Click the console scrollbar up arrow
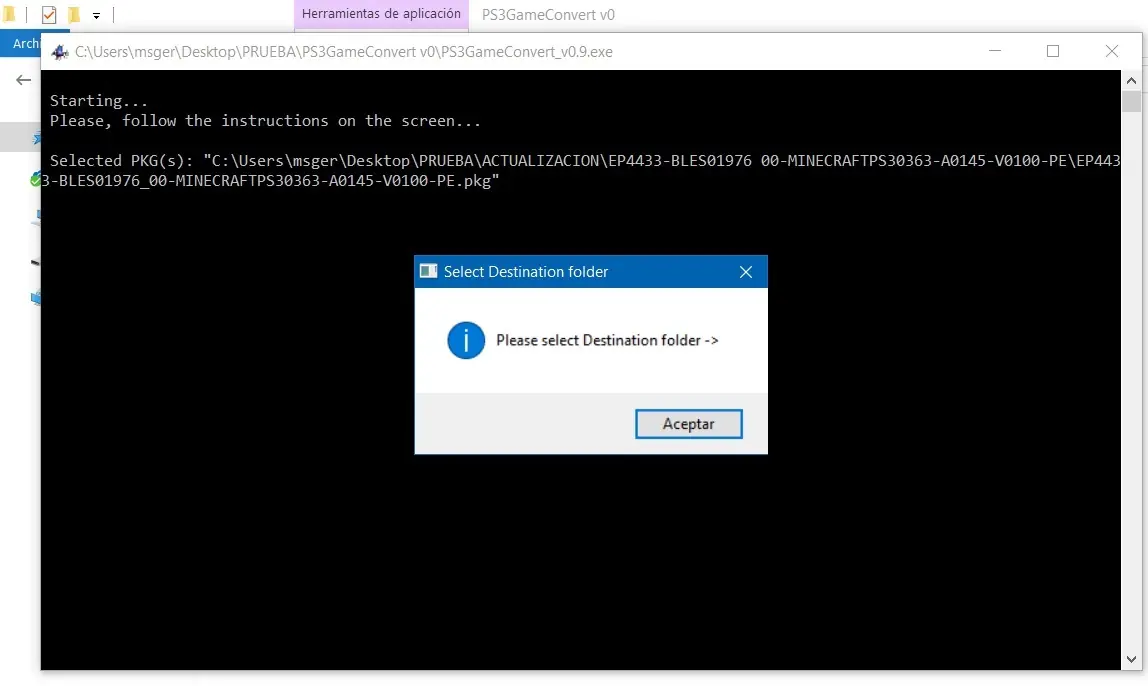The image size is (1148, 686). pyautogui.click(x=1131, y=81)
